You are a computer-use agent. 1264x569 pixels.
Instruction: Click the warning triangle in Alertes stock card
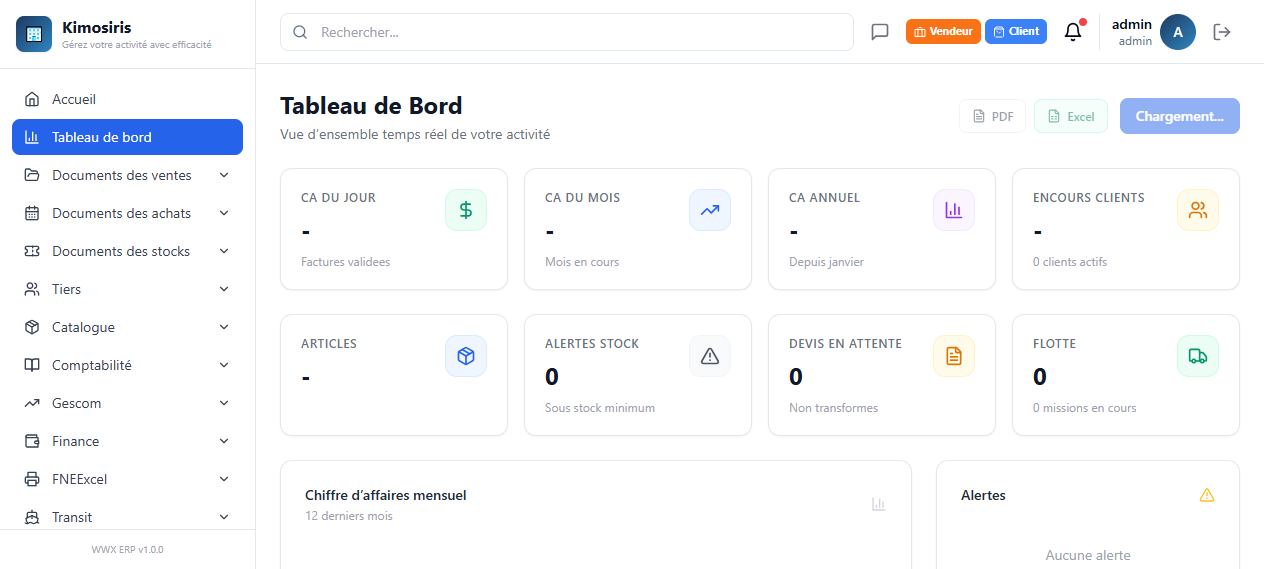point(710,356)
